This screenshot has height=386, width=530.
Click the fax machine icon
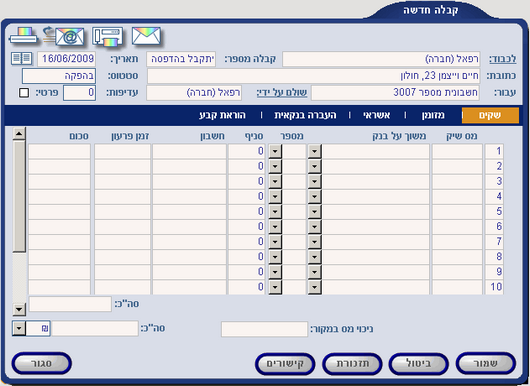click(107, 37)
